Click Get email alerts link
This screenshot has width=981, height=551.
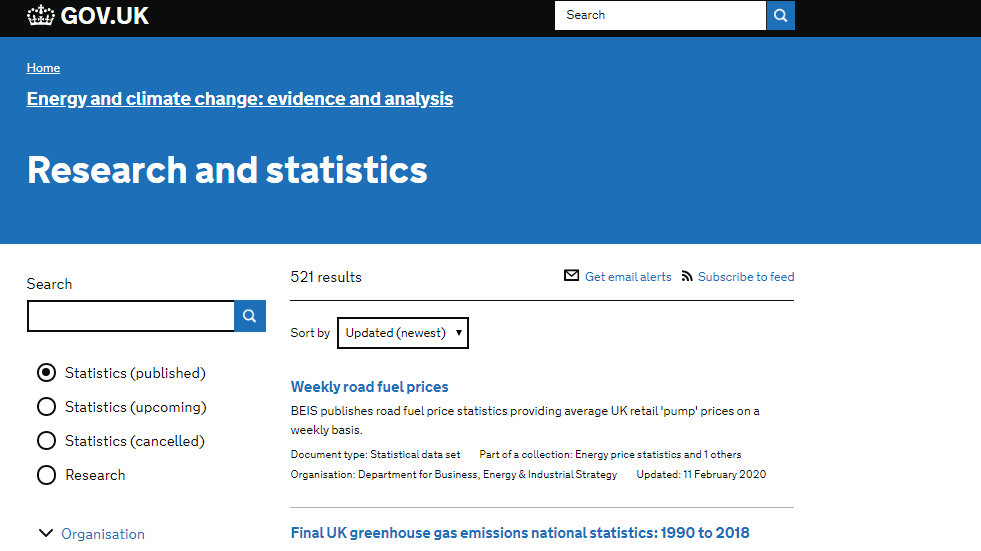tap(628, 276)
